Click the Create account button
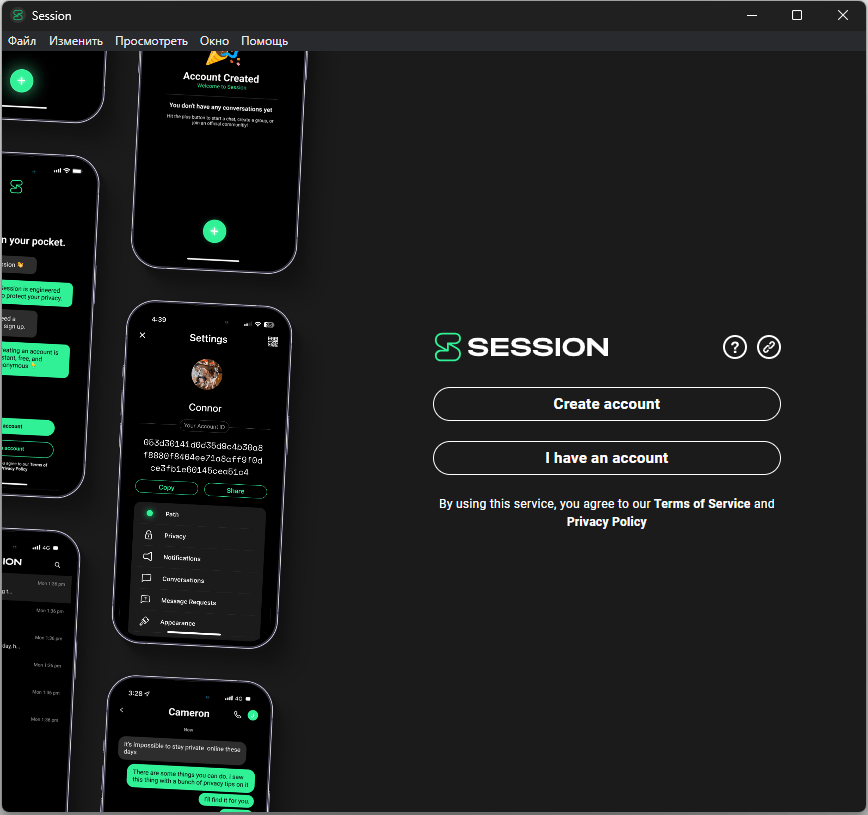Viewport: 868px width, 815px height. coord(607,404)
